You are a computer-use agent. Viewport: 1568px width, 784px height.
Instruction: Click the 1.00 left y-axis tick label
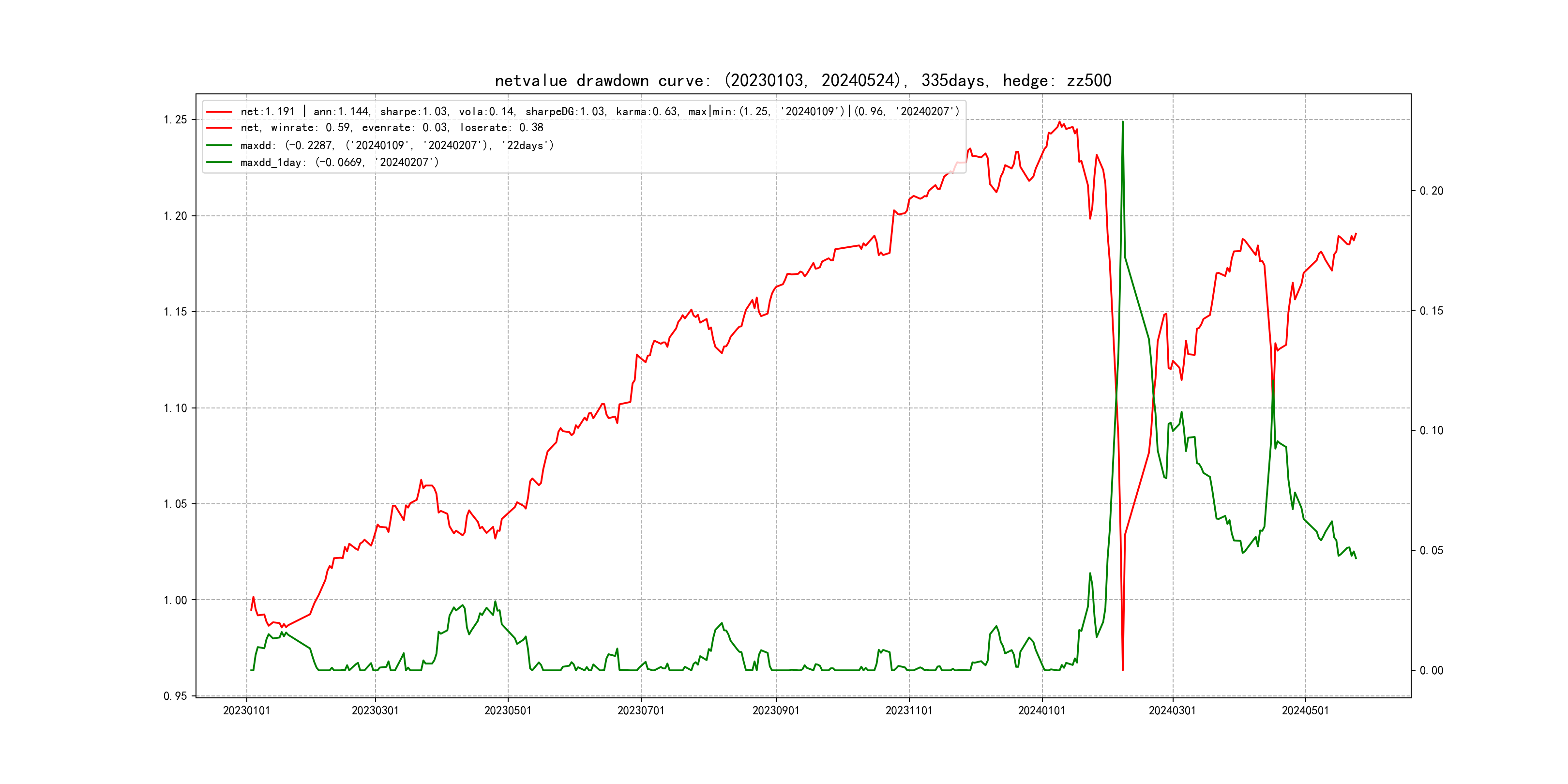pos(175,600)
